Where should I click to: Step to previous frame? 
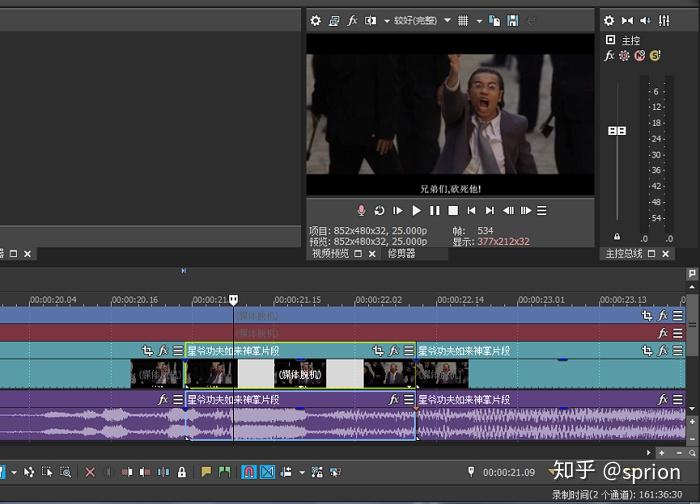pyautogui.click(x=508, y=210)
